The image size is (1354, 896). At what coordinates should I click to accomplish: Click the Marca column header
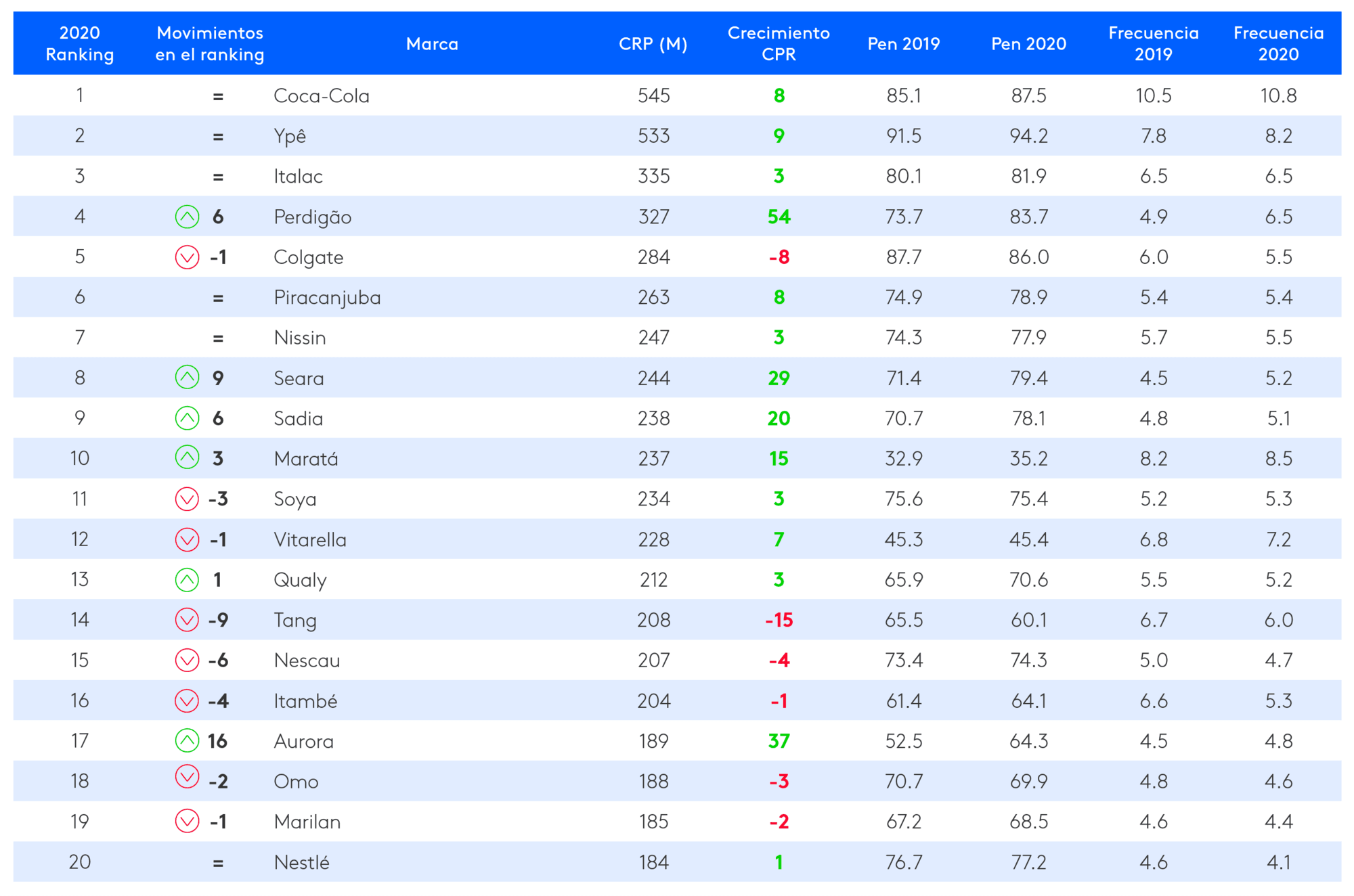432,44
